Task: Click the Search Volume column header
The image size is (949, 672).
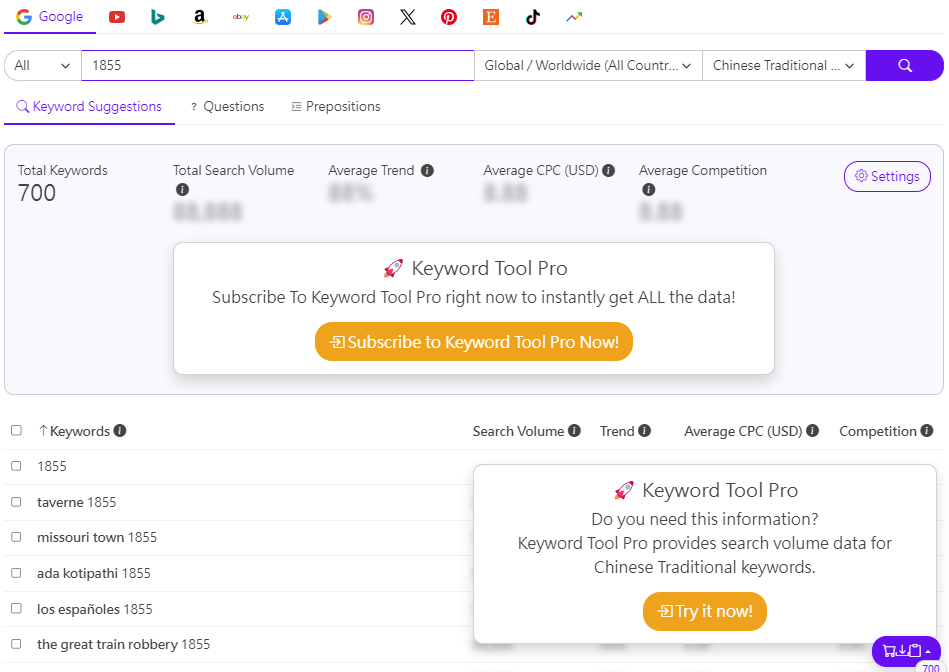Action: [518, 431]
